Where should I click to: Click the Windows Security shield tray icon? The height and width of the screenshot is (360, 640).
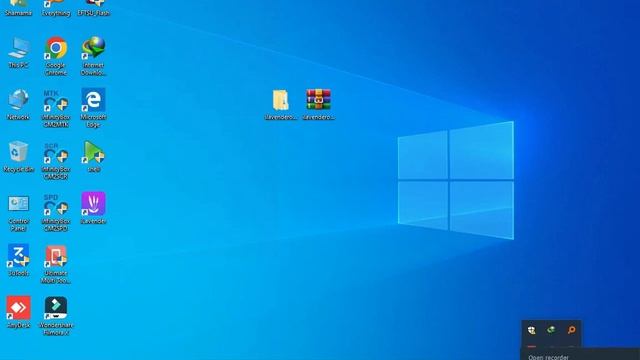[531, 330]
